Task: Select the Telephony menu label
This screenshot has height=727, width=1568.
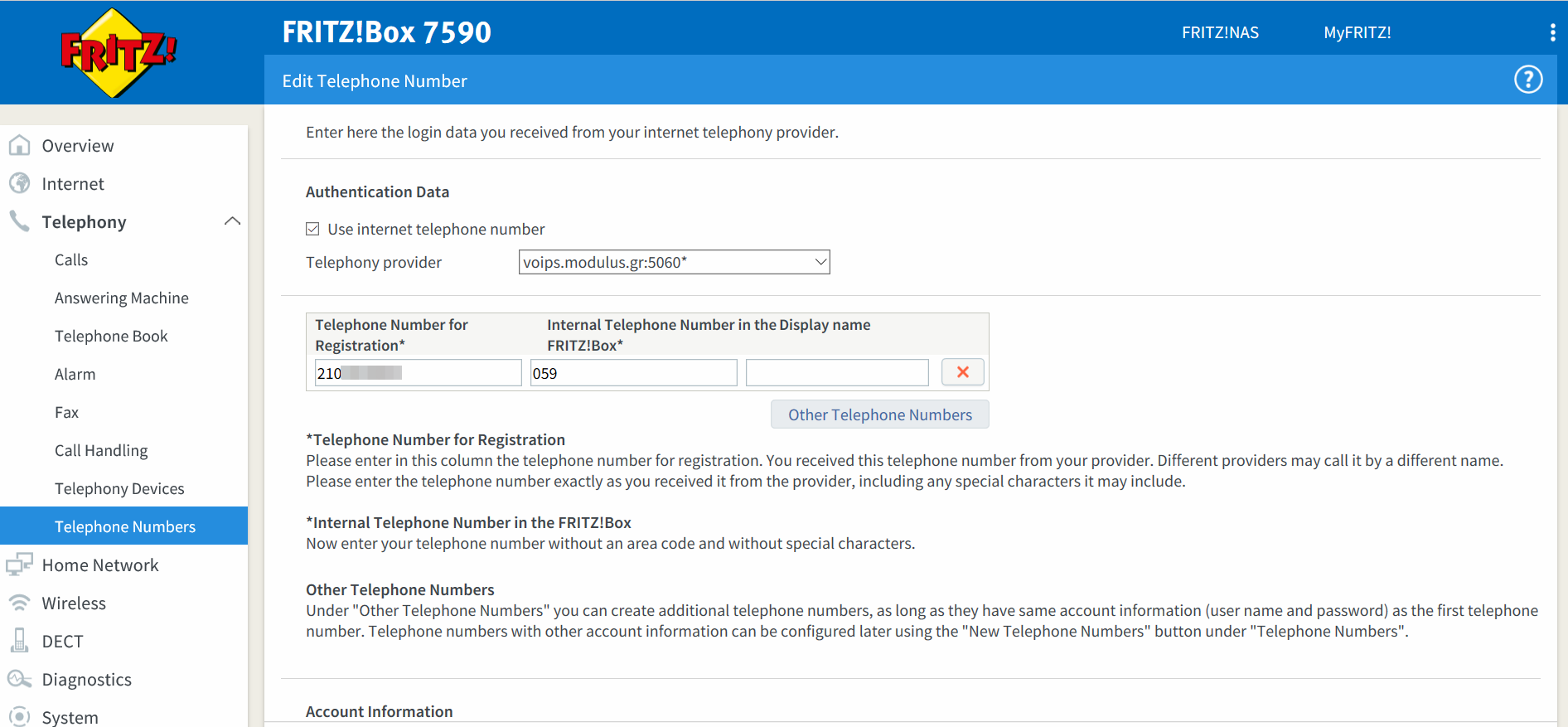Action: click(84, 222)
